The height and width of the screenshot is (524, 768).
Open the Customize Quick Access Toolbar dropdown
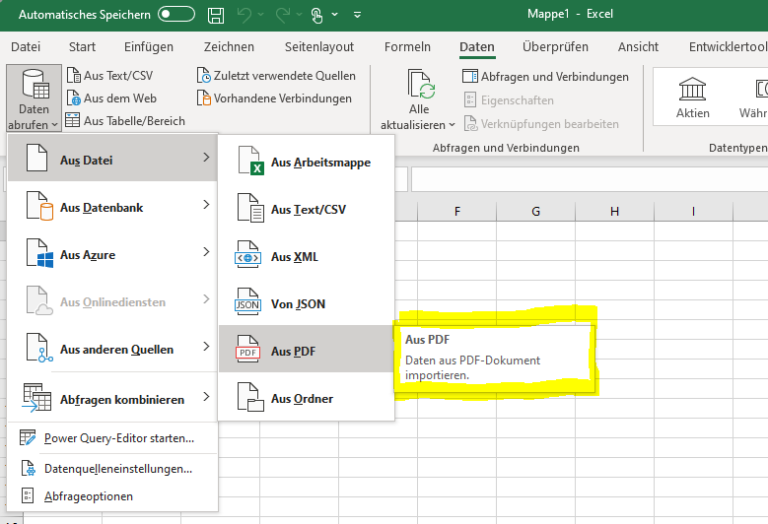(x=358, y=15)
